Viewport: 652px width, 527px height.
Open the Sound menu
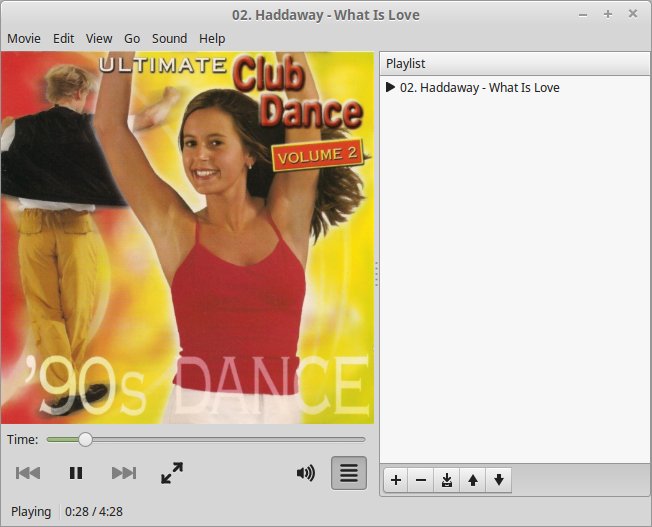coord(169,39)
